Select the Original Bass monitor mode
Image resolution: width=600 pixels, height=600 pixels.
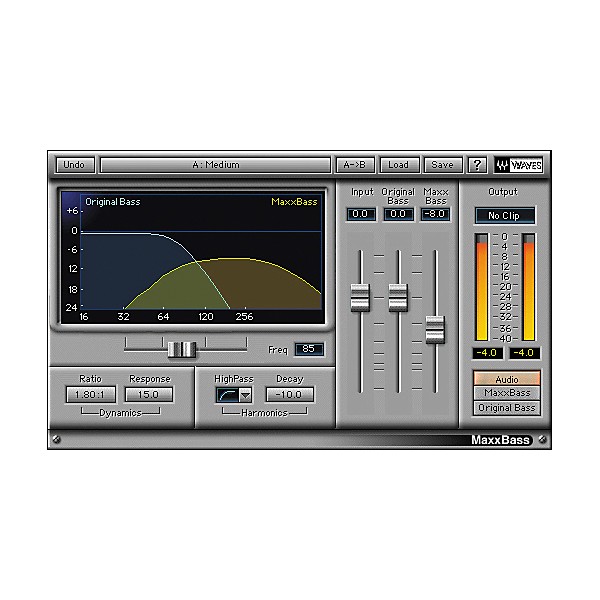pyautogui.click(x=507, y=408)
